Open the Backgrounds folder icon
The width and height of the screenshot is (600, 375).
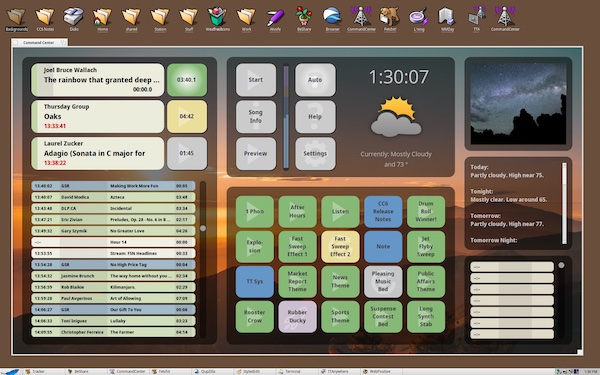[16, 18]
